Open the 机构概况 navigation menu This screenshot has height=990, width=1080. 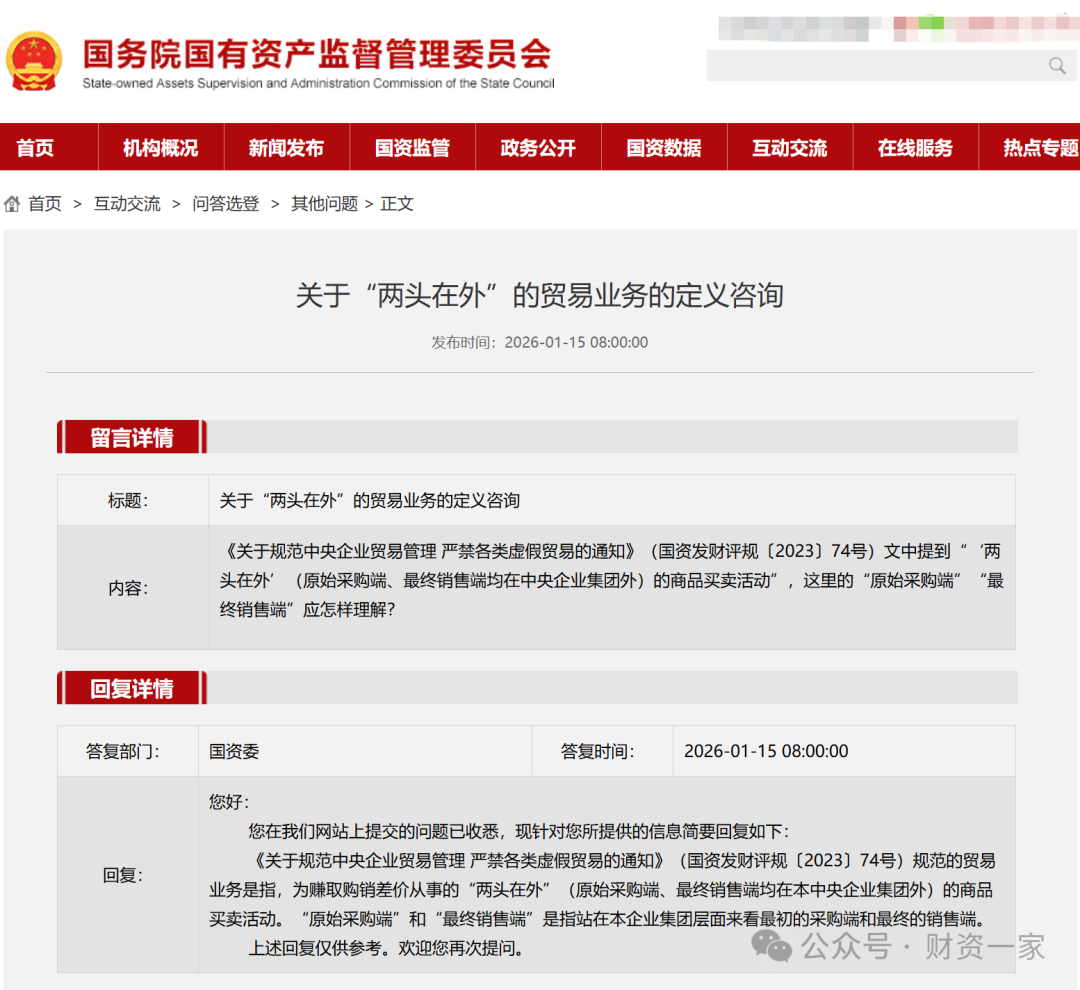tap(160, 147)
